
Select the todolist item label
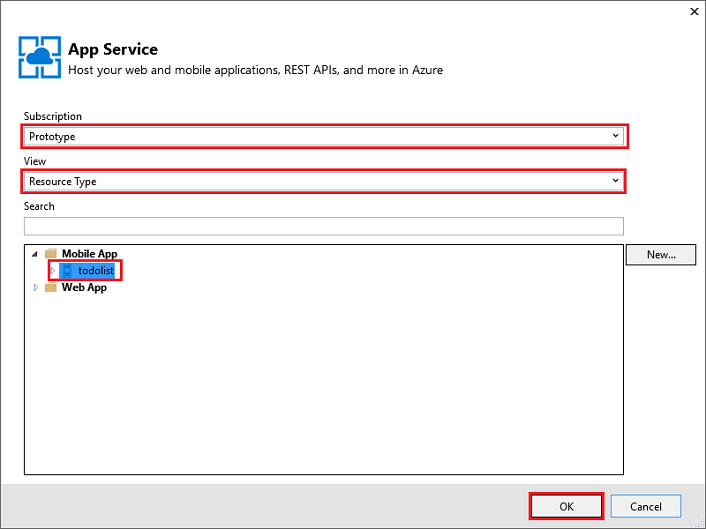click(x=96, y=271)
